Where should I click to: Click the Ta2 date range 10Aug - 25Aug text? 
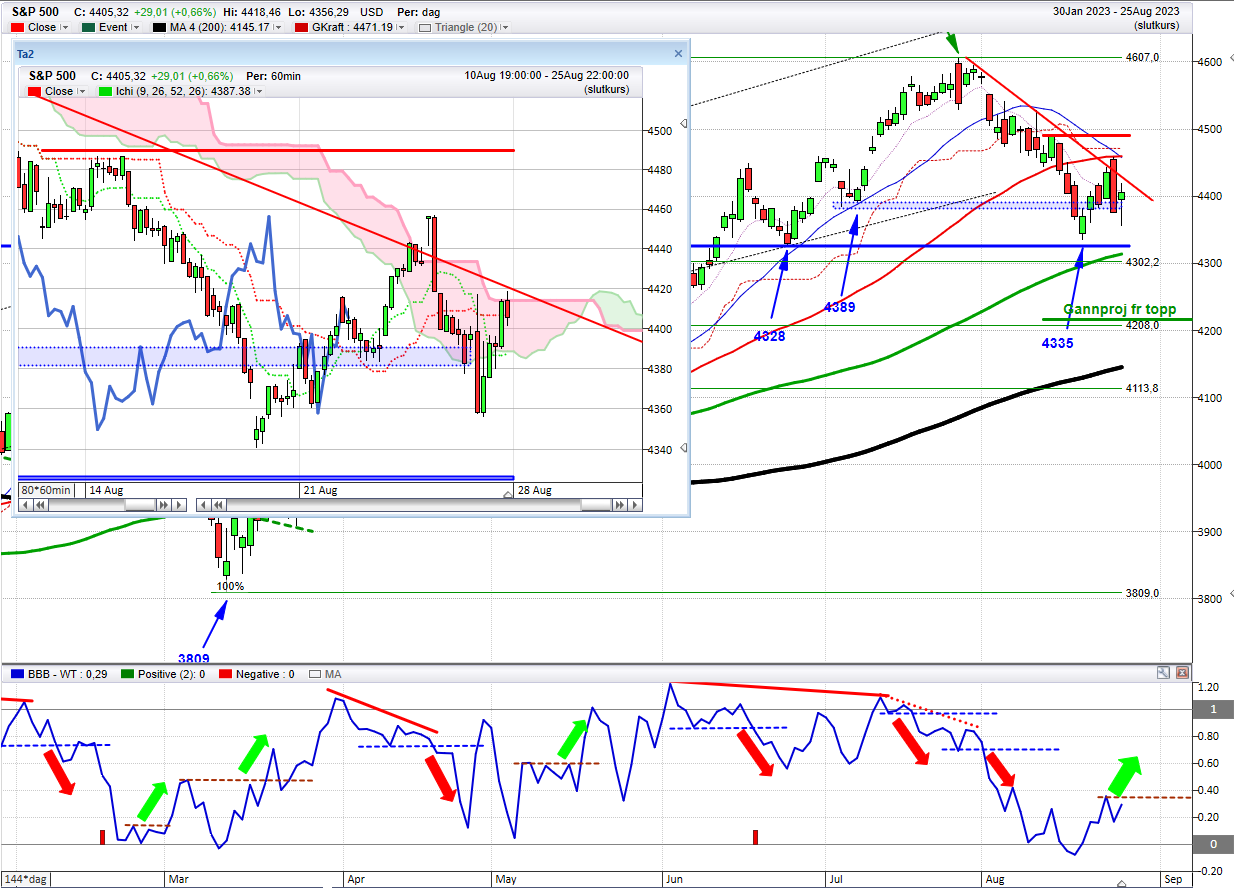547,76
